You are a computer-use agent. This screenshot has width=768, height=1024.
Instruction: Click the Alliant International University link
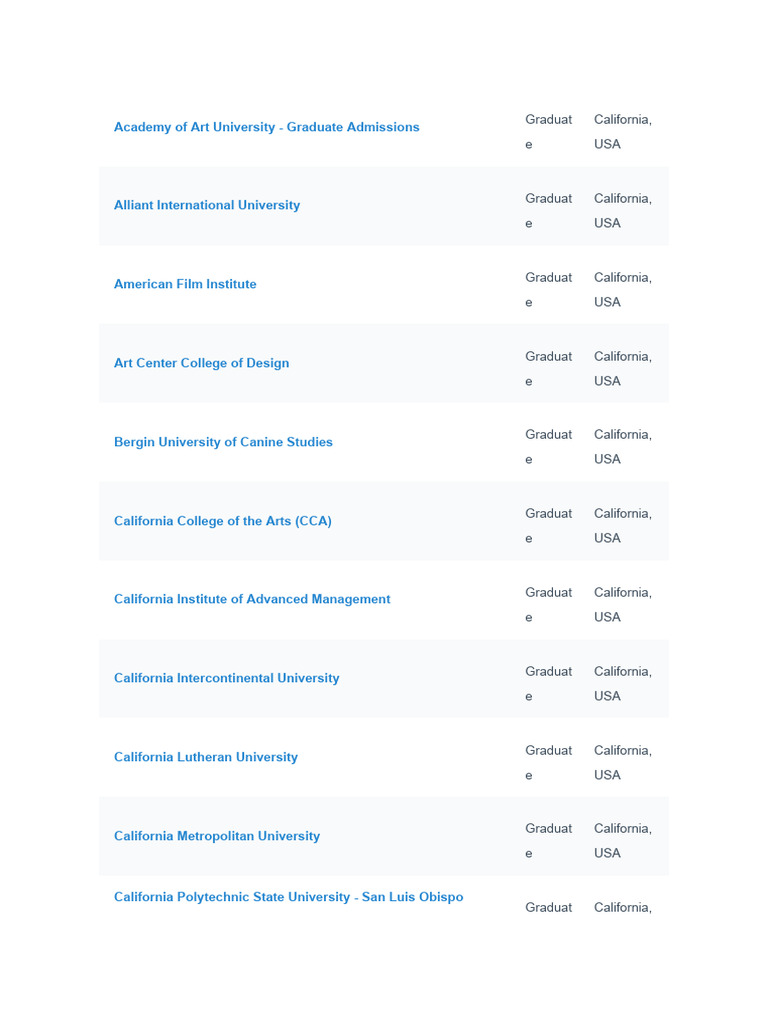tap(207, 205)
